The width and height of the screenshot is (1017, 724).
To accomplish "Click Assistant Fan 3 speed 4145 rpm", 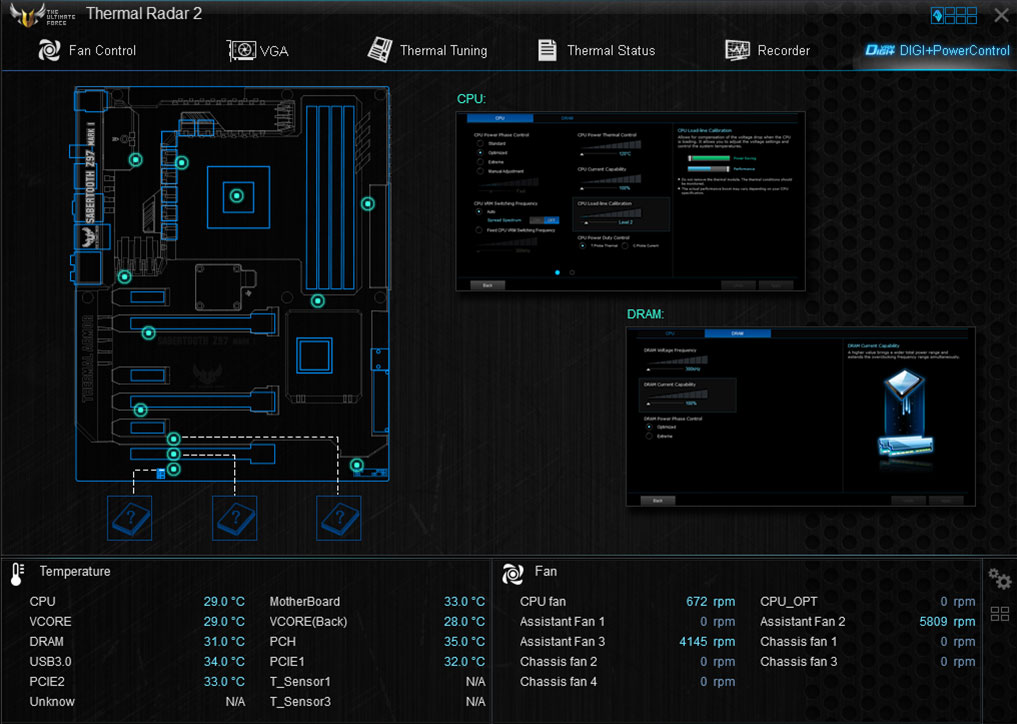I will (x=707, y=642).
